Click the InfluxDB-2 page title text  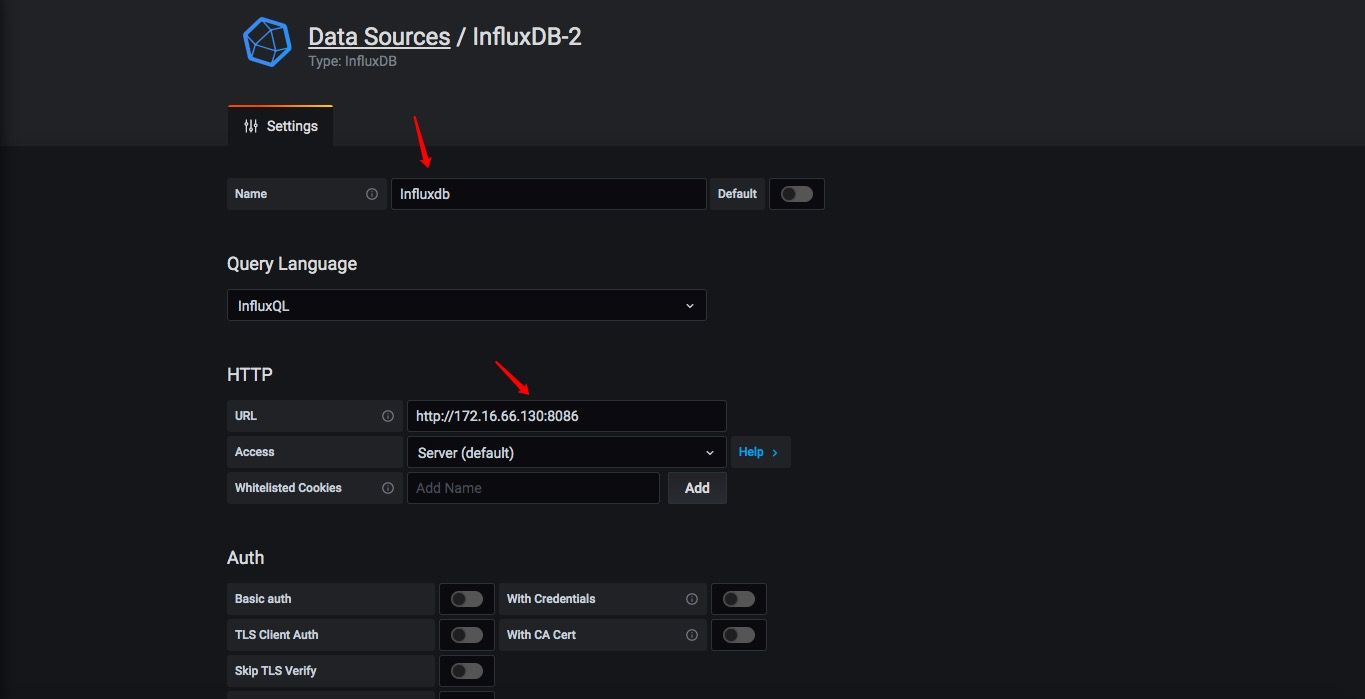click(527, 37)
